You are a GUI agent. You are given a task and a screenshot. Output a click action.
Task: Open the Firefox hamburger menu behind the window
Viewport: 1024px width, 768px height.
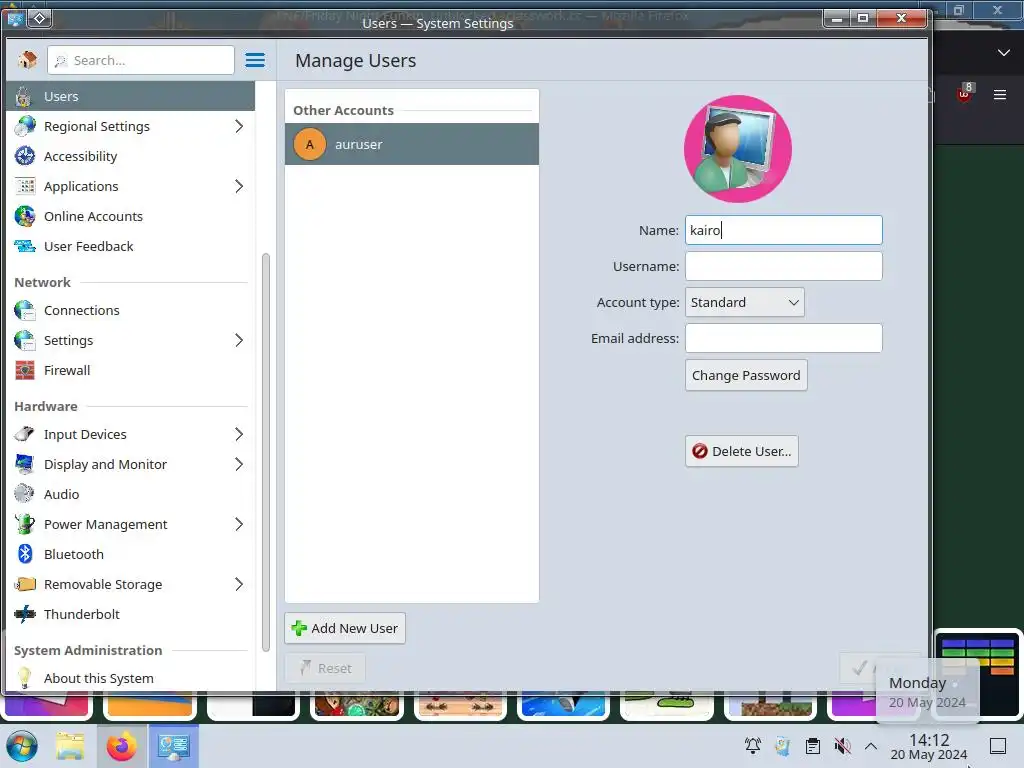[1000, 95]
